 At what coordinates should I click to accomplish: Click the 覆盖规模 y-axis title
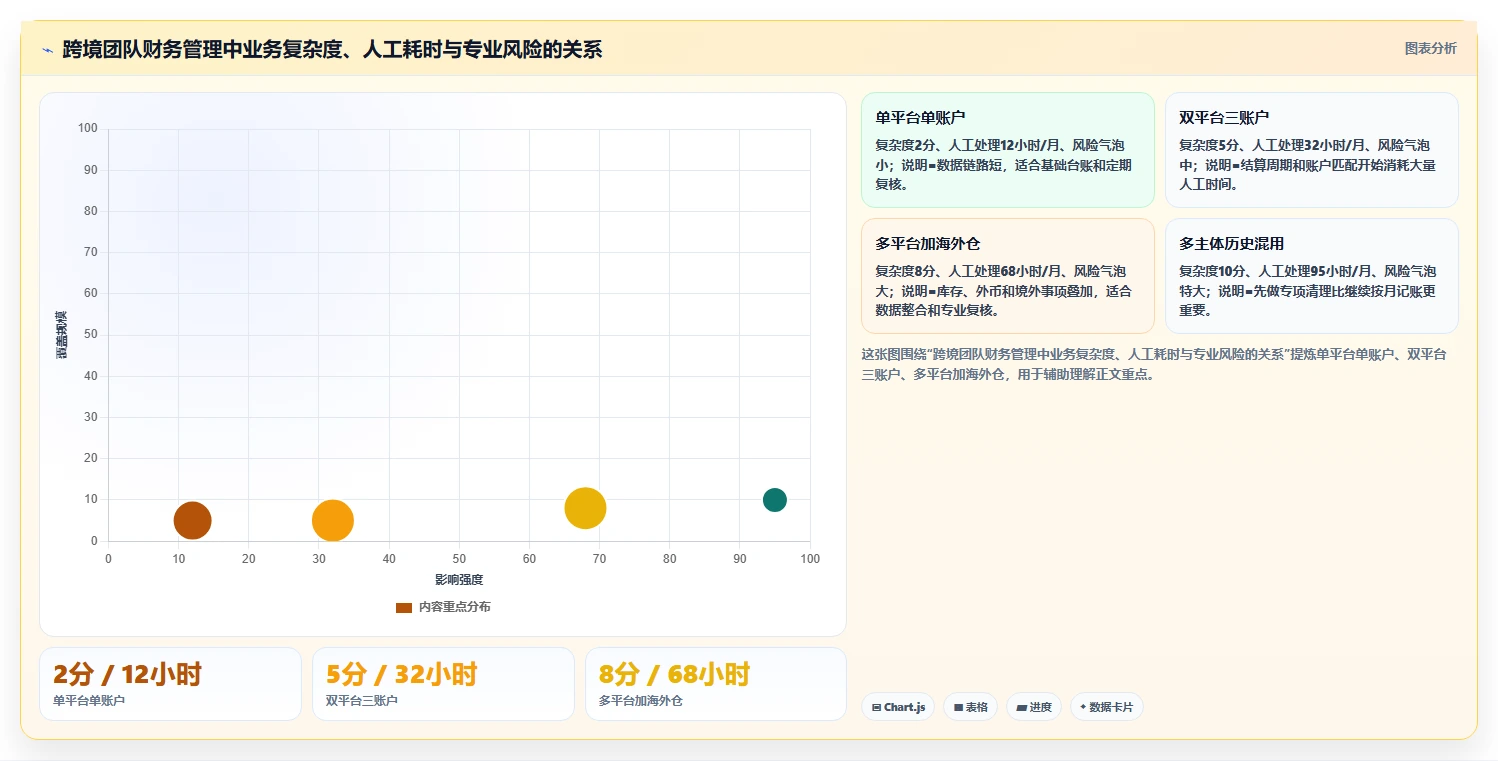(x=62, y=335)
